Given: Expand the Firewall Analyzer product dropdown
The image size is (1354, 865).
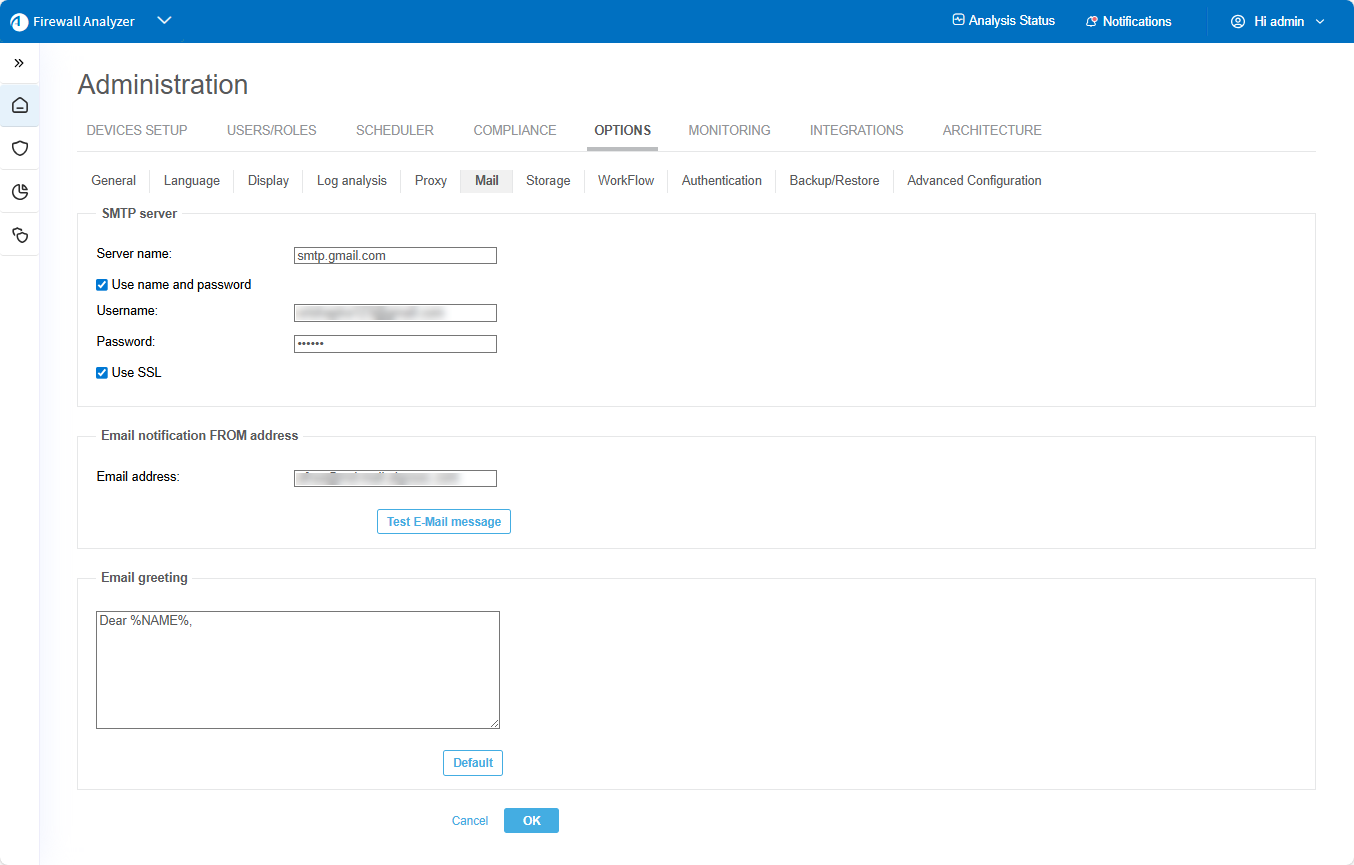Looking at the screenshot, I should [x=165, y=21].
